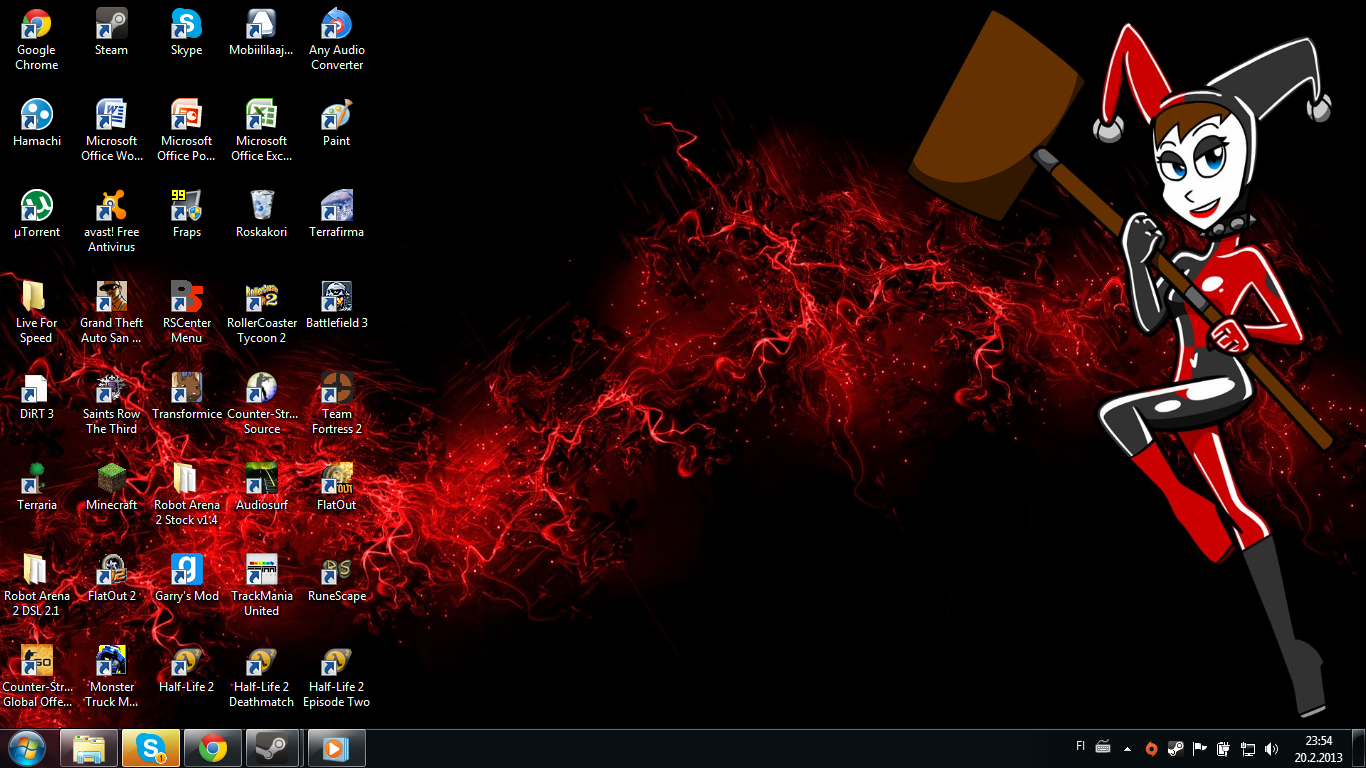This screenshot has height=768, width=1366.
Task: Click the Steam tray icon
Action: point(1176,748)
